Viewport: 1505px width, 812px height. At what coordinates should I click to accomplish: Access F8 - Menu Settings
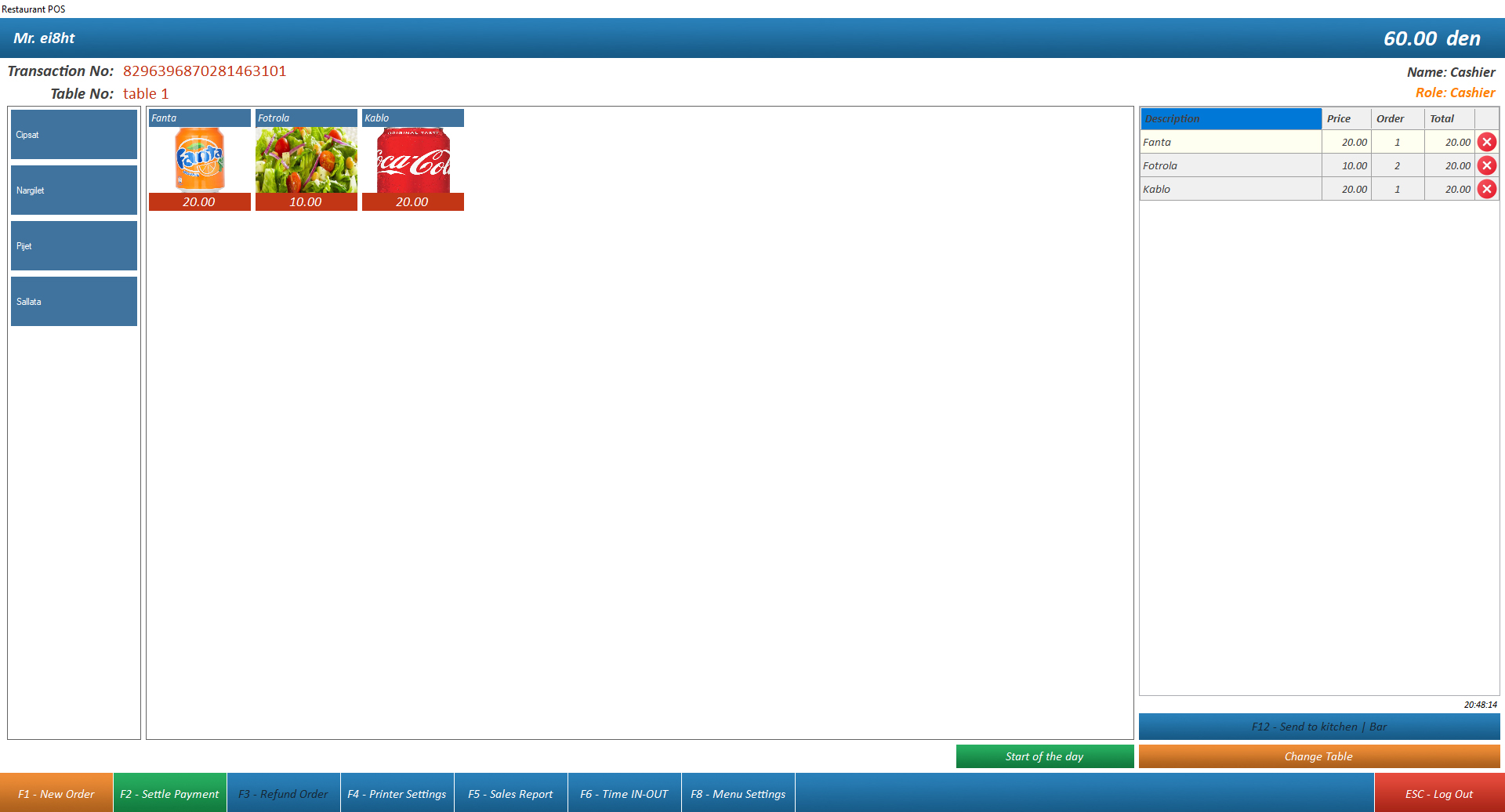click(738, 792)
